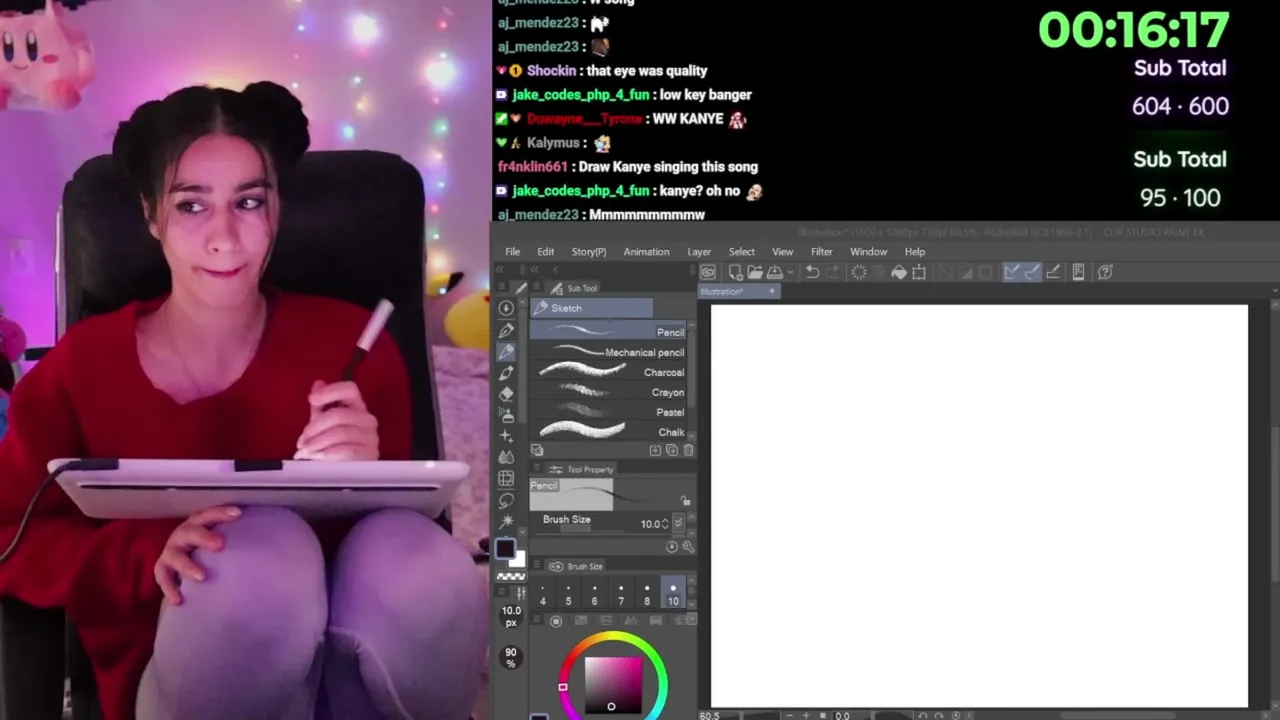Select the Operation (object) tool

[506, 308]
